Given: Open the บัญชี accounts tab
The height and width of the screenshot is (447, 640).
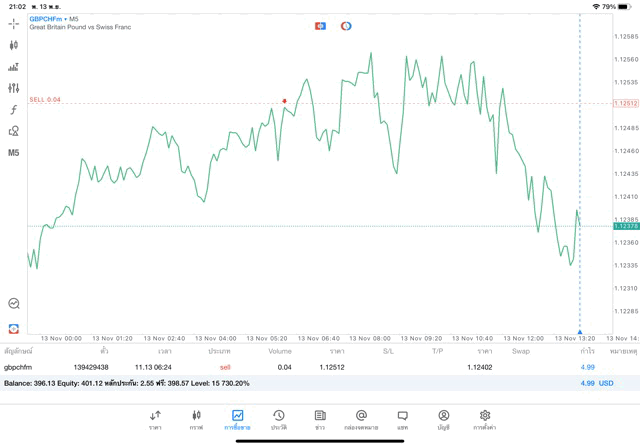Looking at the screenshot, I should coord(443,419).
